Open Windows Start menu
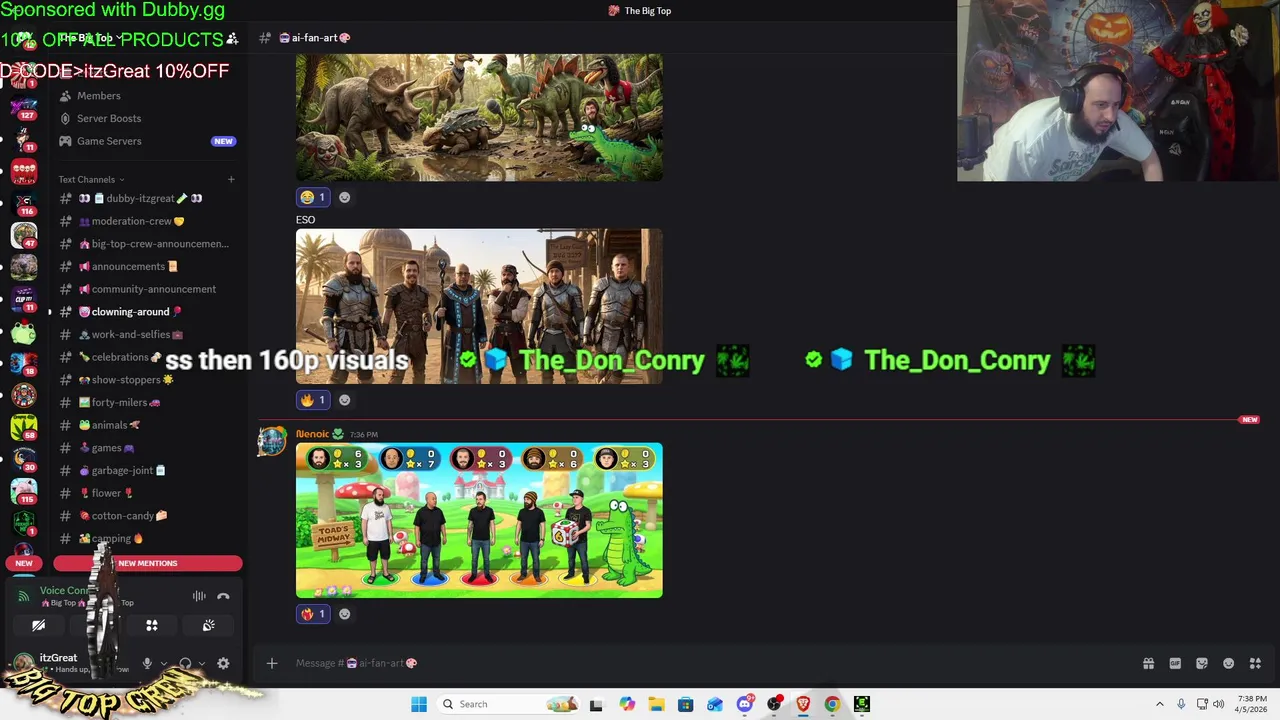Image resolution: width=1280 pixels, height=720 pixels. [x=419, y=704]
